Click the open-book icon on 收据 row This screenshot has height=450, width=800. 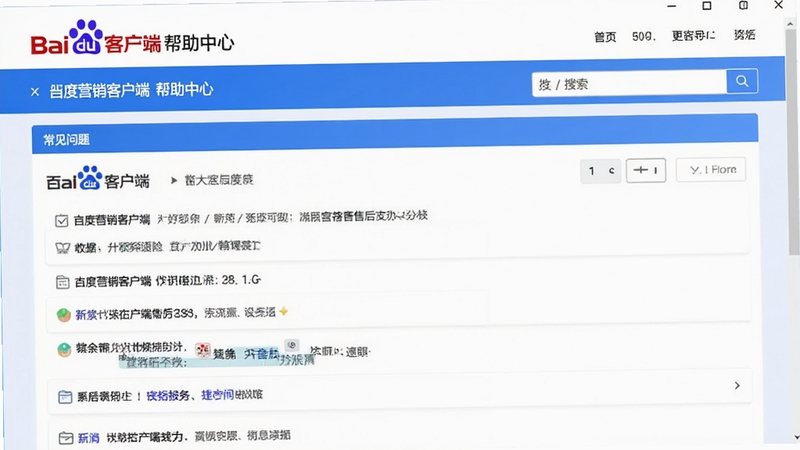(62, 248)
